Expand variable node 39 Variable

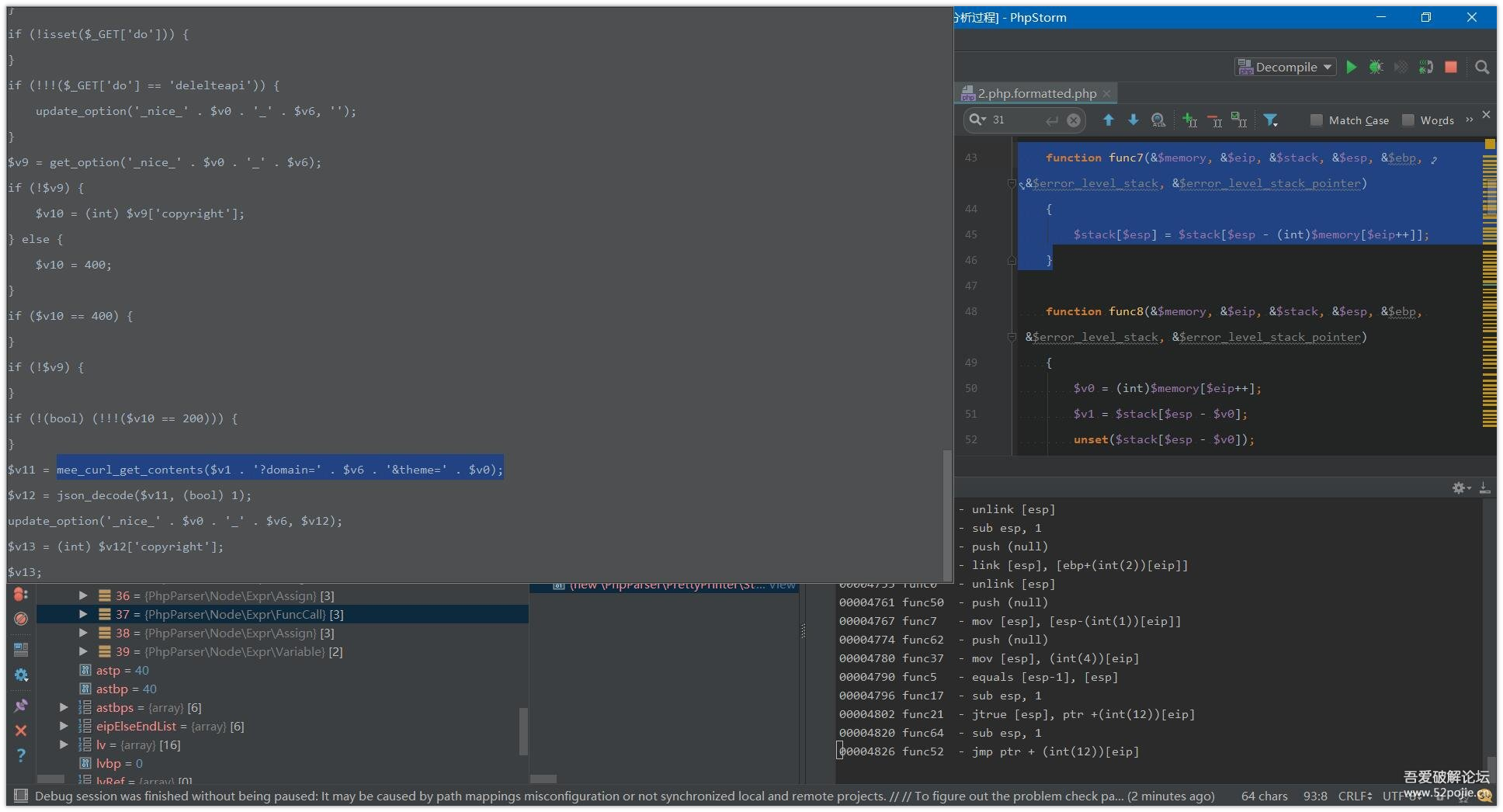(x=83, y=651)
